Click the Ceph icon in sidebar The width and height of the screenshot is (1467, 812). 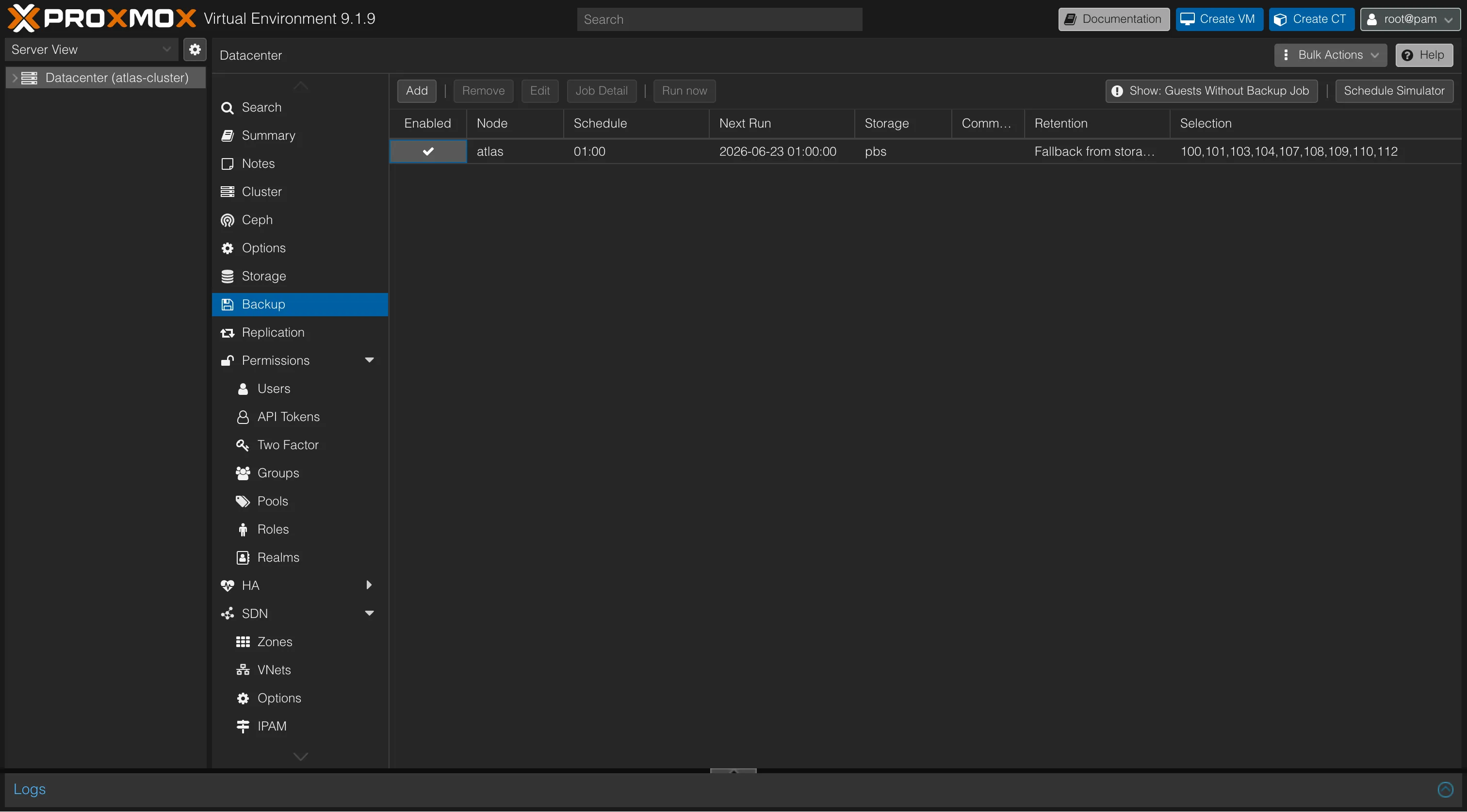tap(227, 220)
